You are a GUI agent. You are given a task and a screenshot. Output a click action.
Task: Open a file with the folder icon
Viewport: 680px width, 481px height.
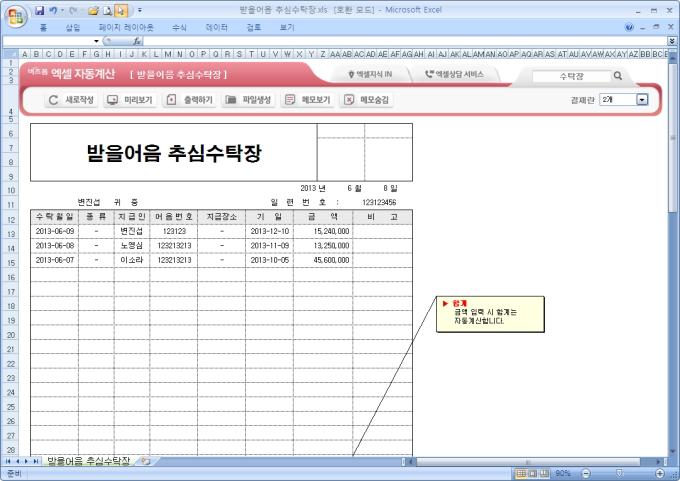click(93, 10)
